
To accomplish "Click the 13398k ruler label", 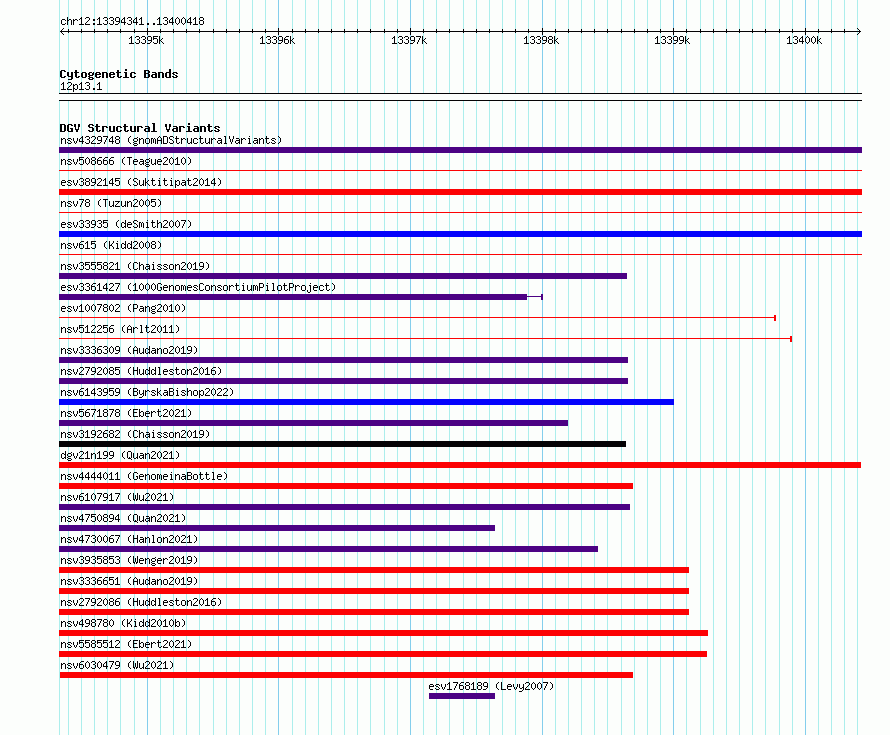I will coord(541,40).
